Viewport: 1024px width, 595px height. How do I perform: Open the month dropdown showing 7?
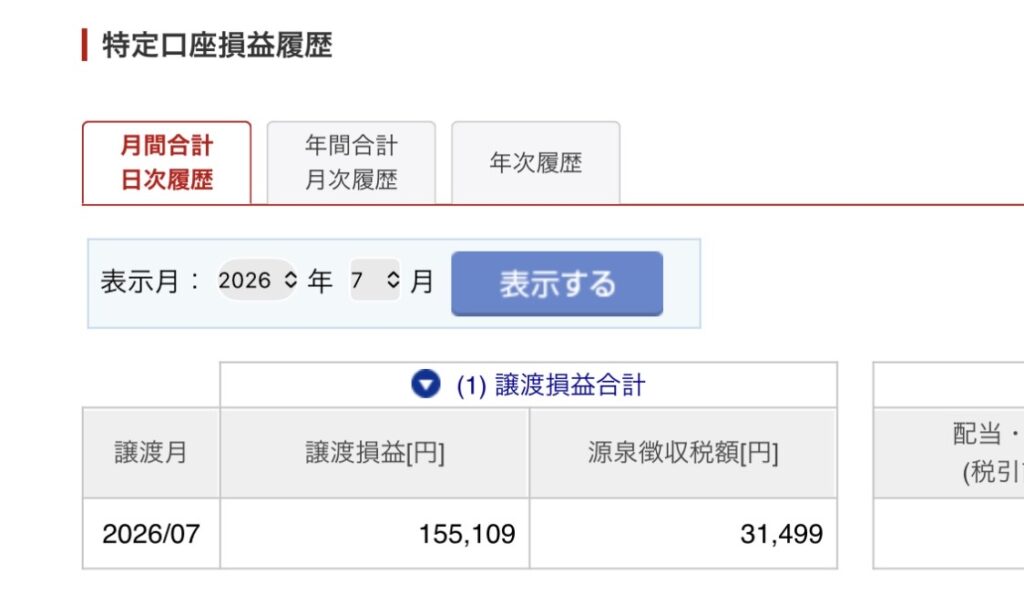click(375, 280)
